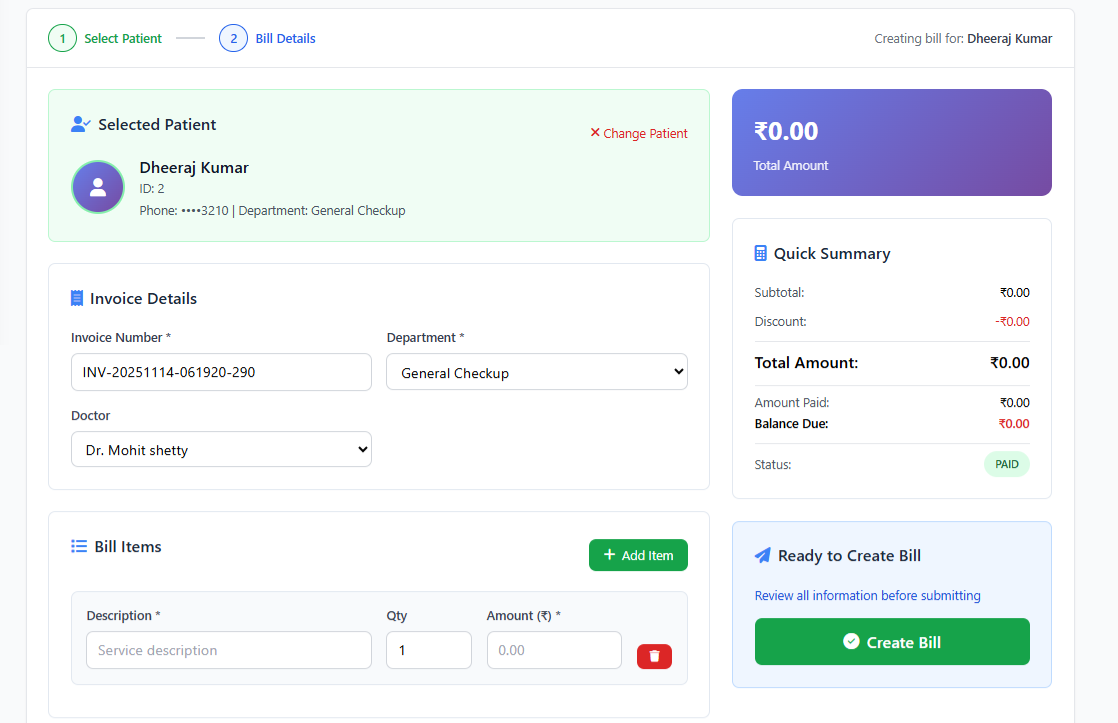
Task: Focus the Invoice Number field
Action: (x=221, y=372)
